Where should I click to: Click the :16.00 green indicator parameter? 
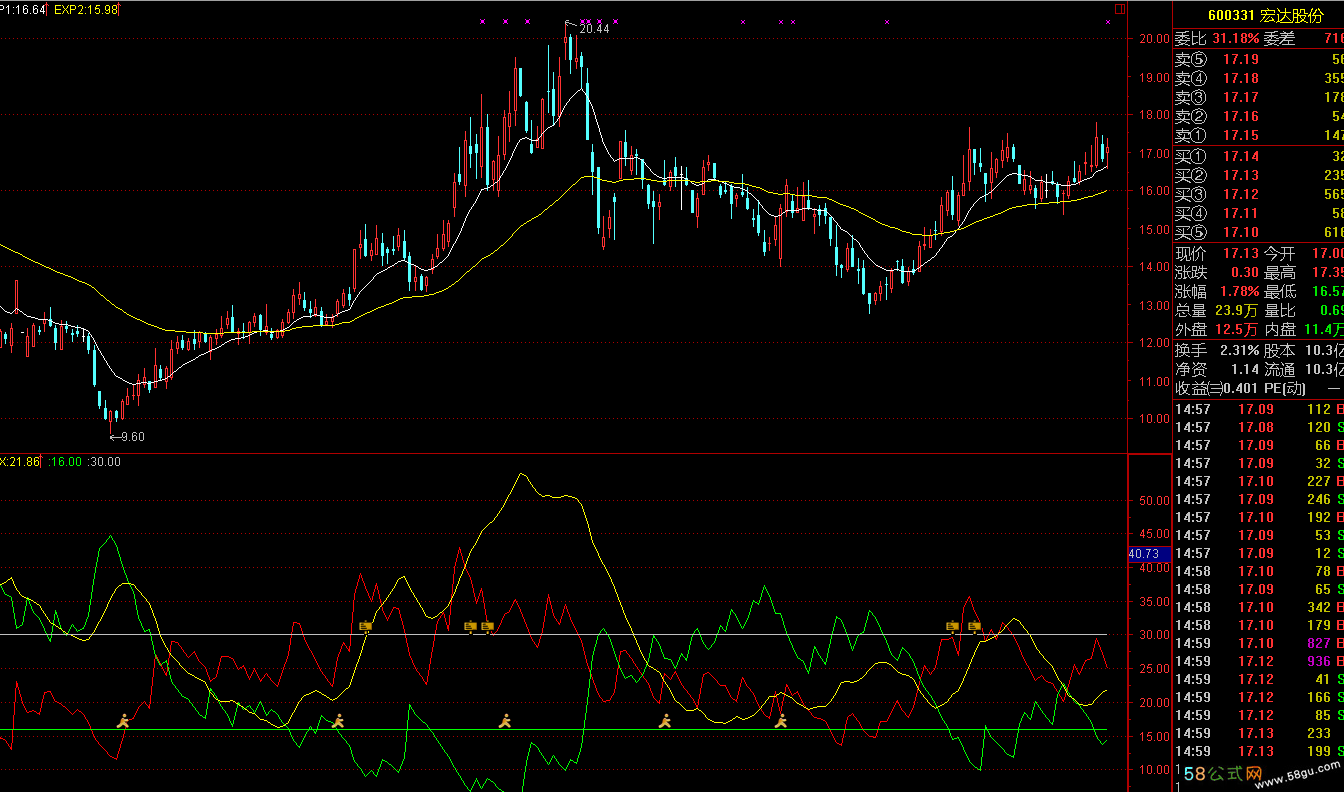[x=64, y=462]
